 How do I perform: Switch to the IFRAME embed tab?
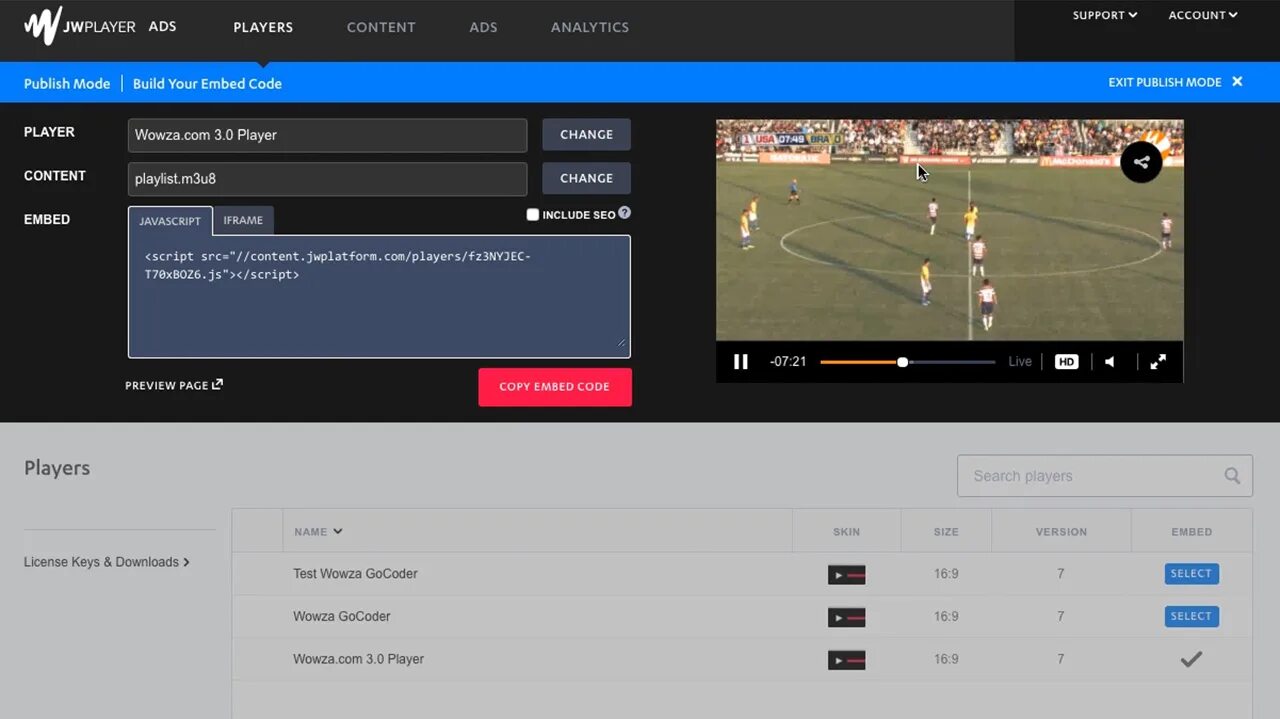[243, 219]
